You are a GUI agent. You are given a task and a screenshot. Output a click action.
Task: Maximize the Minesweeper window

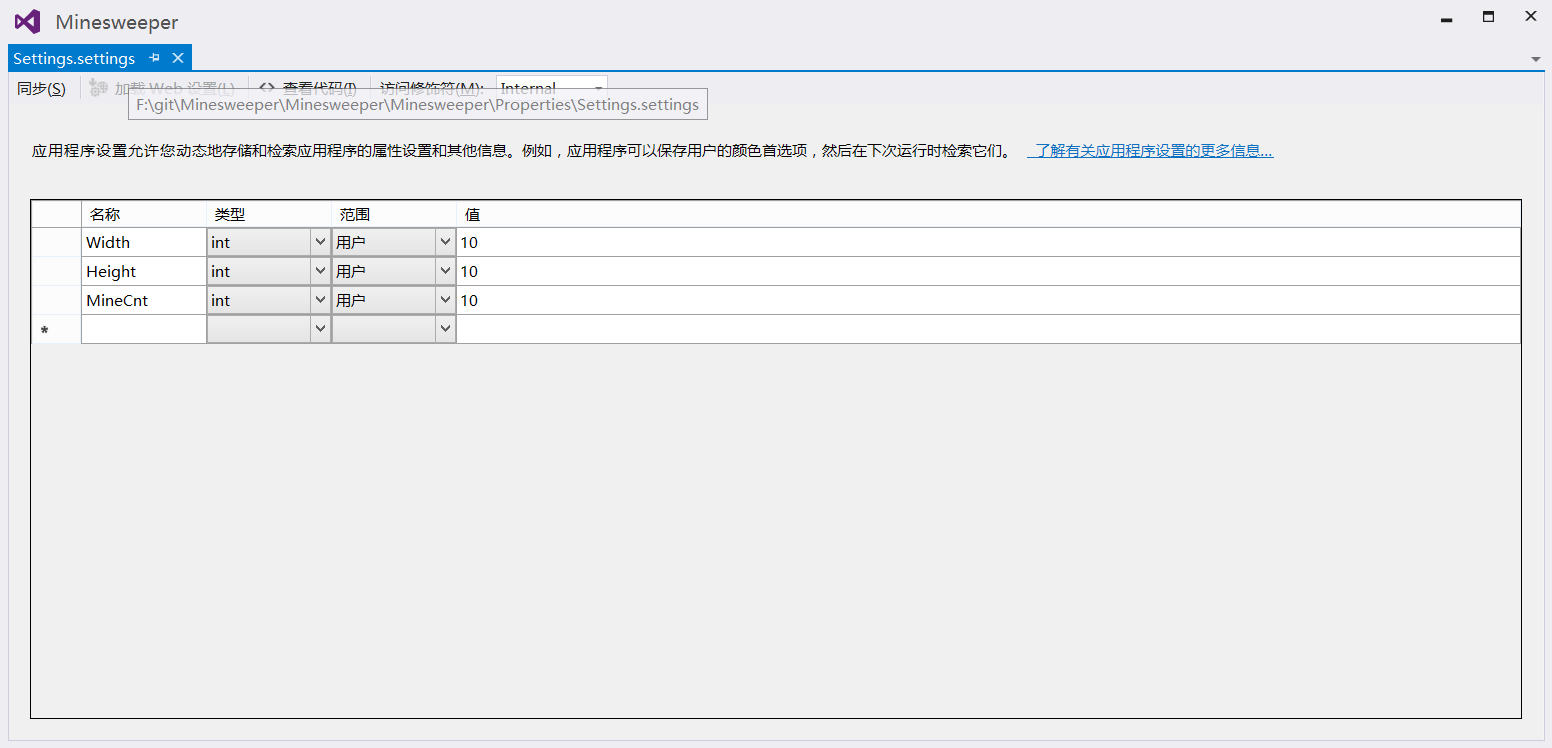(1488, 17)
